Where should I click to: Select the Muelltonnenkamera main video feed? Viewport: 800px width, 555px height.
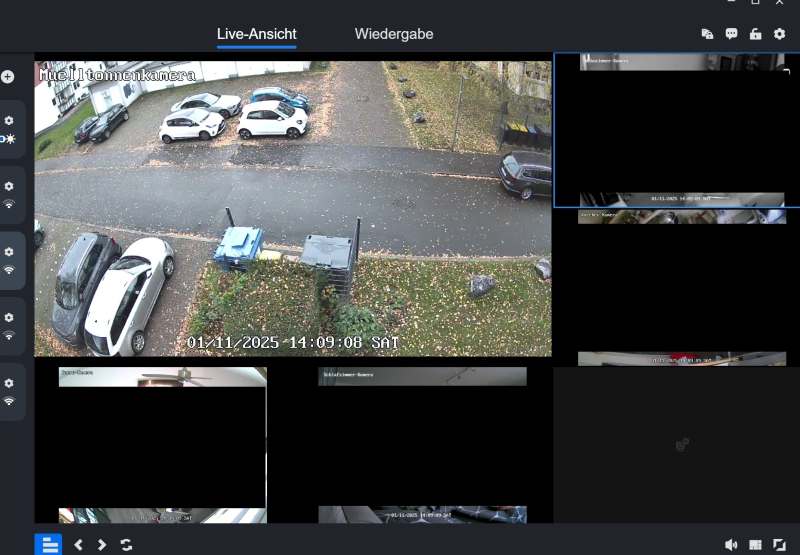pos(293,205)
